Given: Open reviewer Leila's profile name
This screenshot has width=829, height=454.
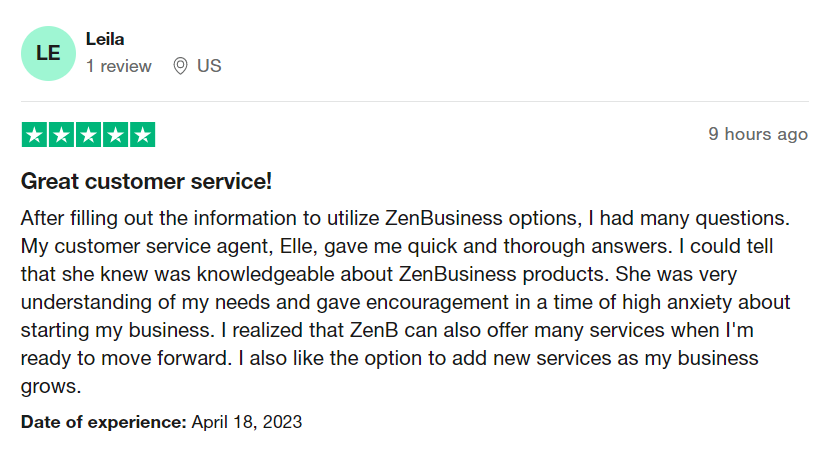Looking at the screenshot, I should coord(105,40).
